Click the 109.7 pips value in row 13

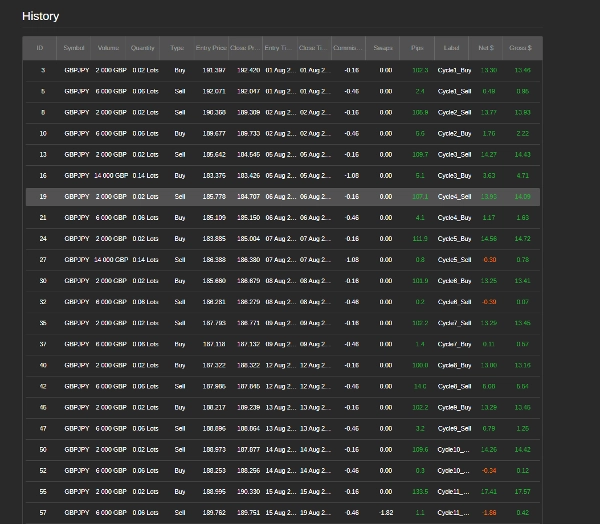pos(420,155)
